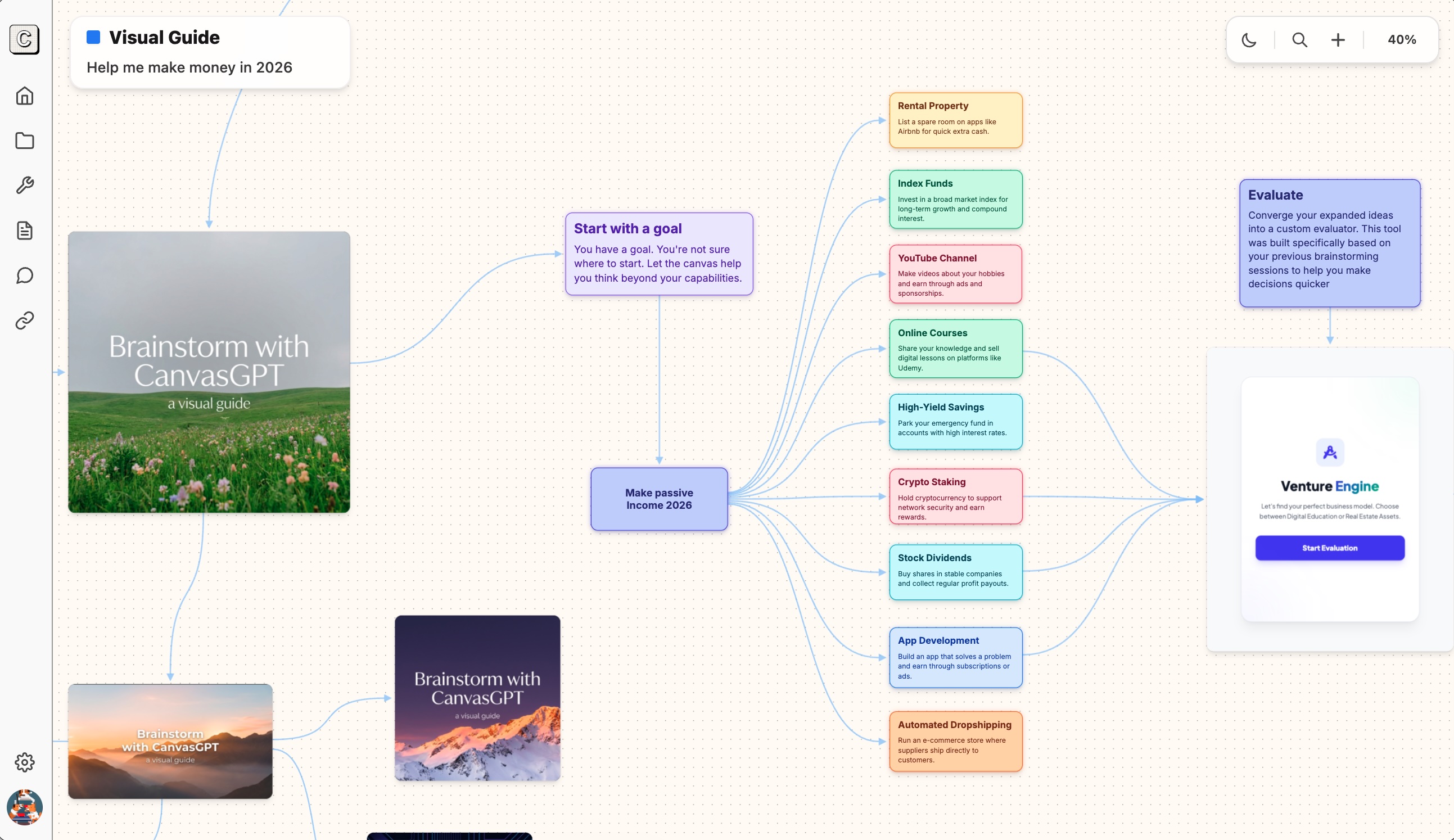Select the Tools wrench icon in the sidebar
The width and height of the screenshot is (1454, 840).
[24, 186]
